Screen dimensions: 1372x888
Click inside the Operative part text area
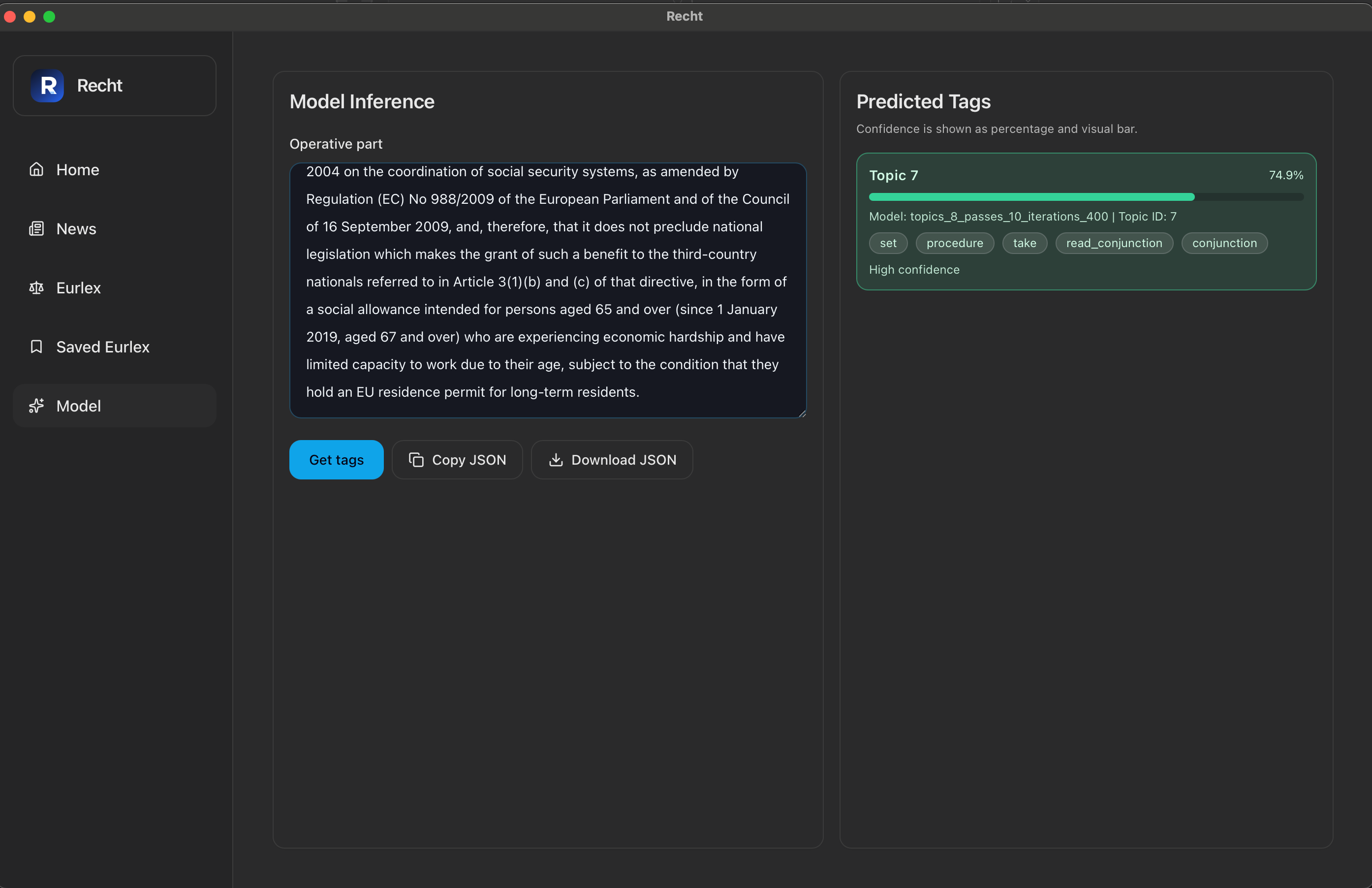[548, 288]
